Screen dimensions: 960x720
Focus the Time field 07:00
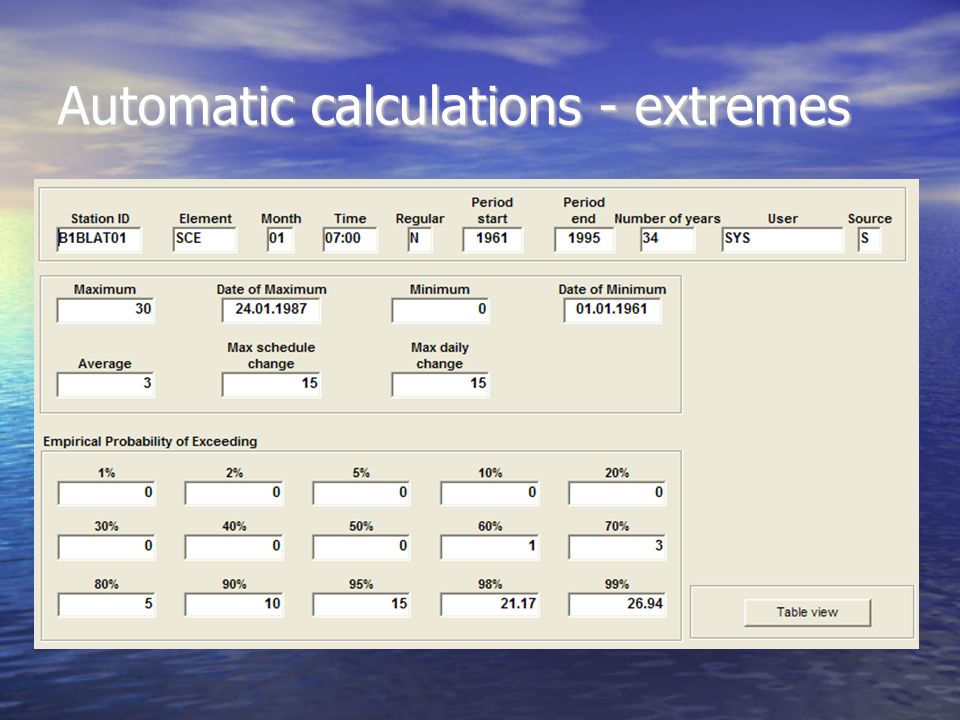pos(350,239)
